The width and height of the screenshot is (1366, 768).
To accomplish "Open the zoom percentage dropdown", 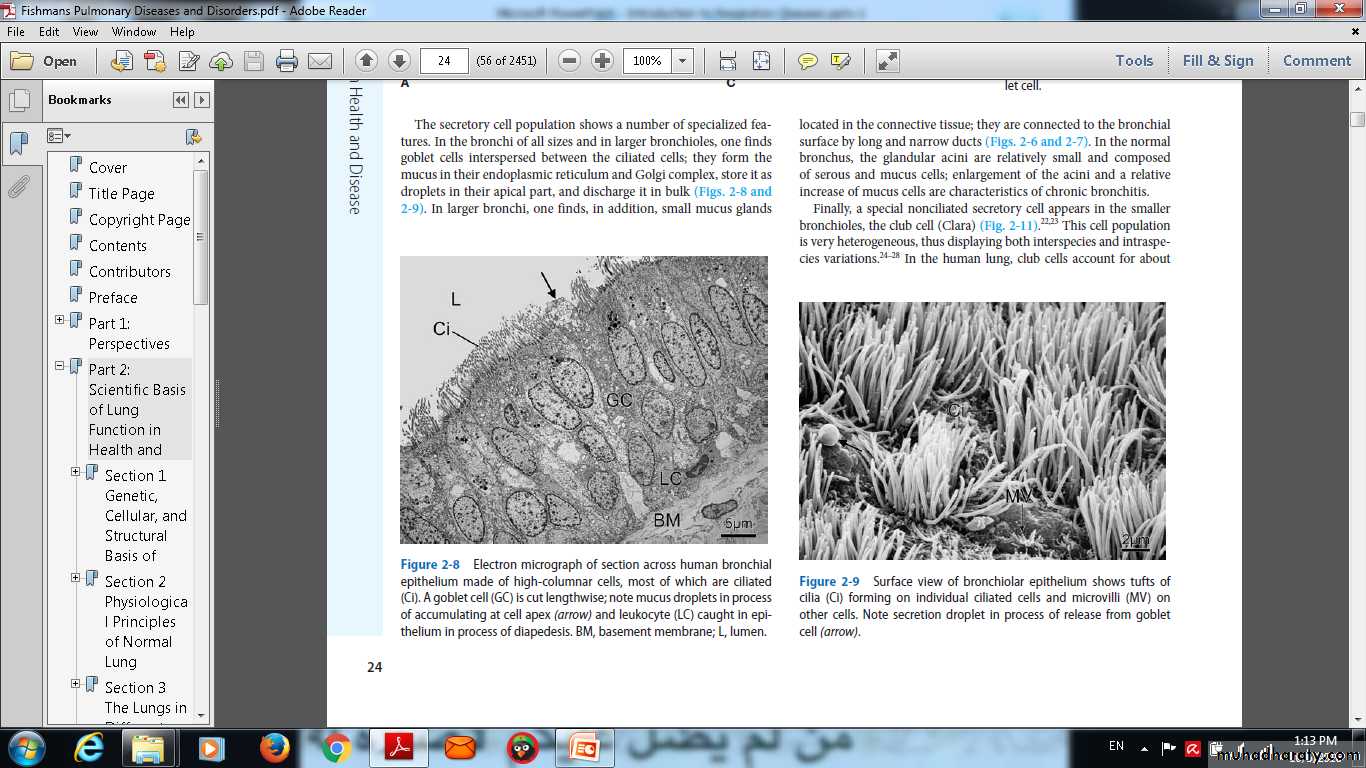I will (x=683, y=61).
